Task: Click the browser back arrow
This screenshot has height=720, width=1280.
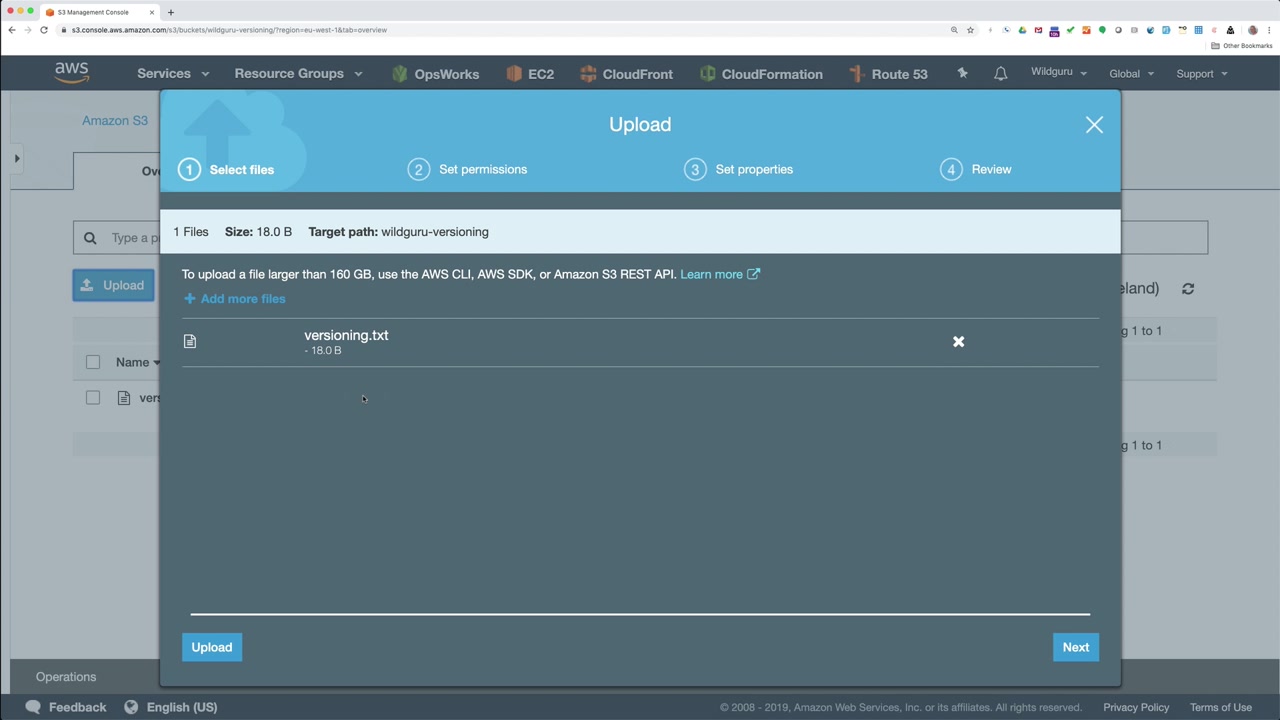Action: coord(12,30)
